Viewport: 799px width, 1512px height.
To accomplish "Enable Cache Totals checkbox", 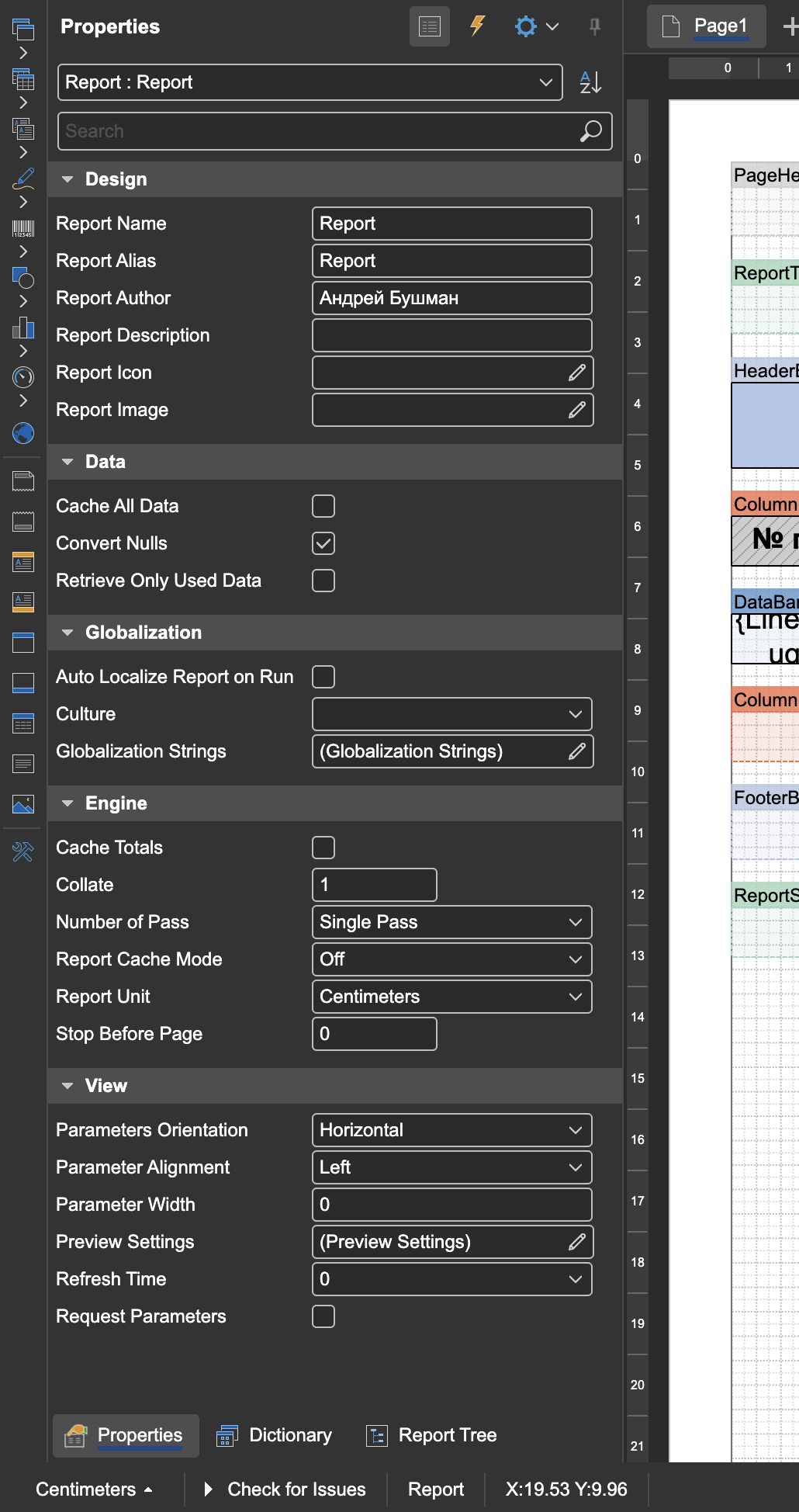I will (x=323, y=848).
